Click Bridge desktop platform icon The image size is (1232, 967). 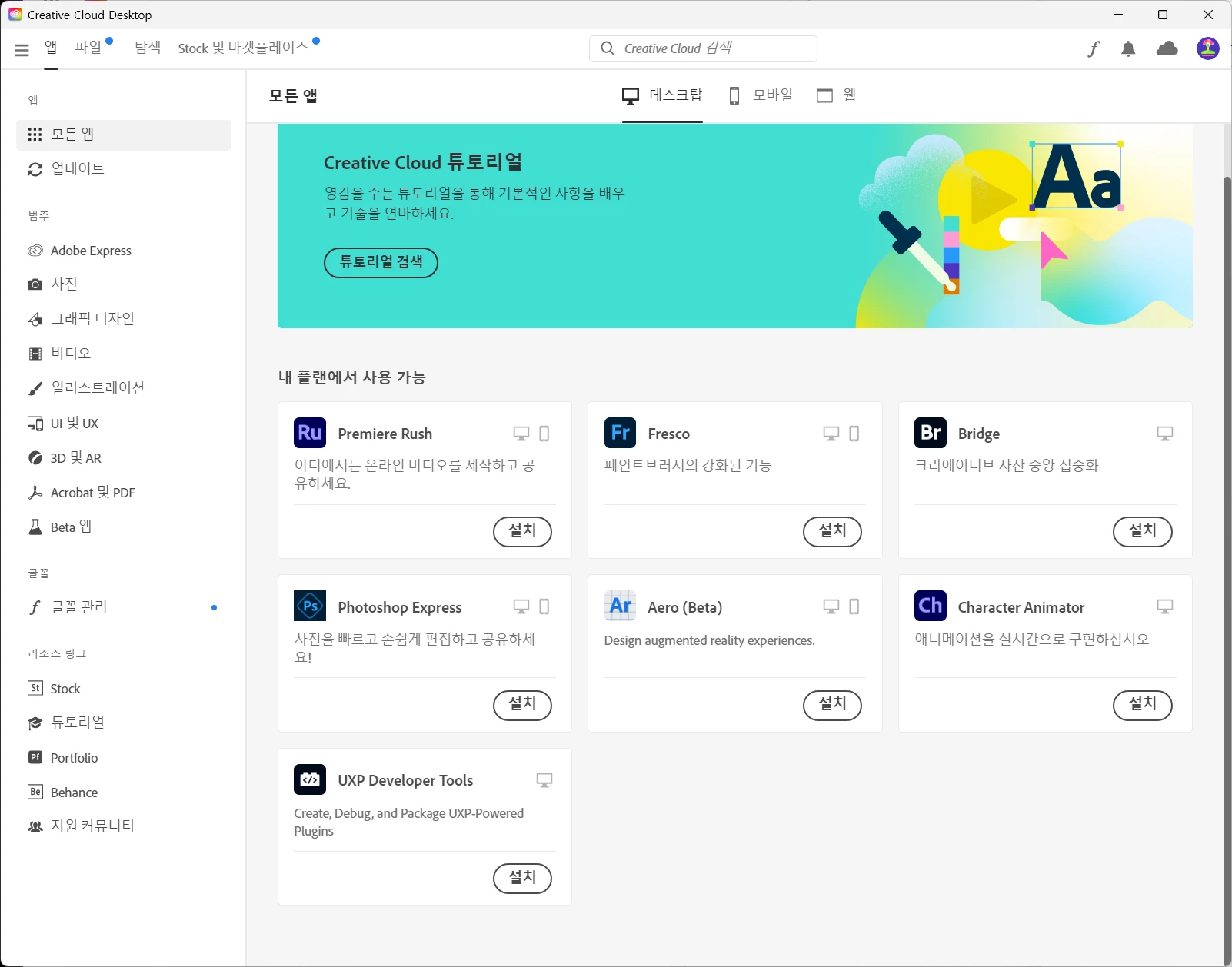click(1165, 434)
